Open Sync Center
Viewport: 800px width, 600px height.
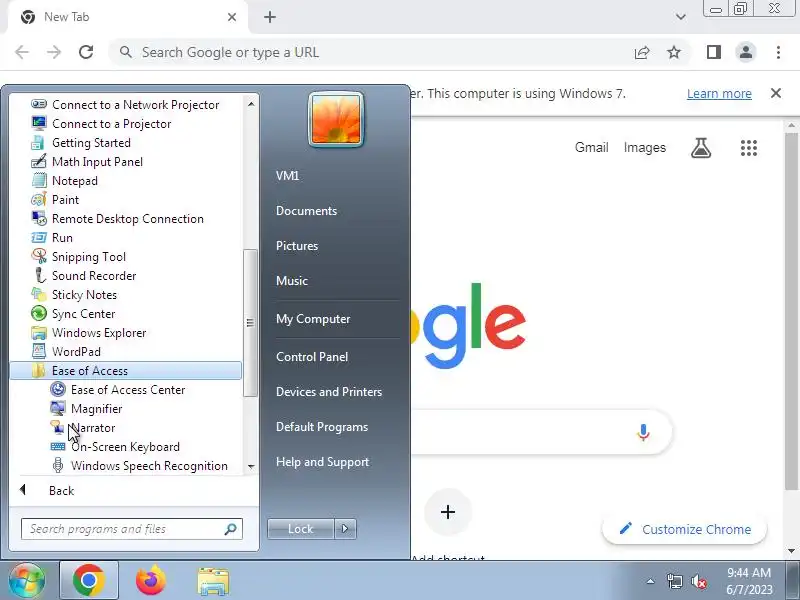point(73,314)
